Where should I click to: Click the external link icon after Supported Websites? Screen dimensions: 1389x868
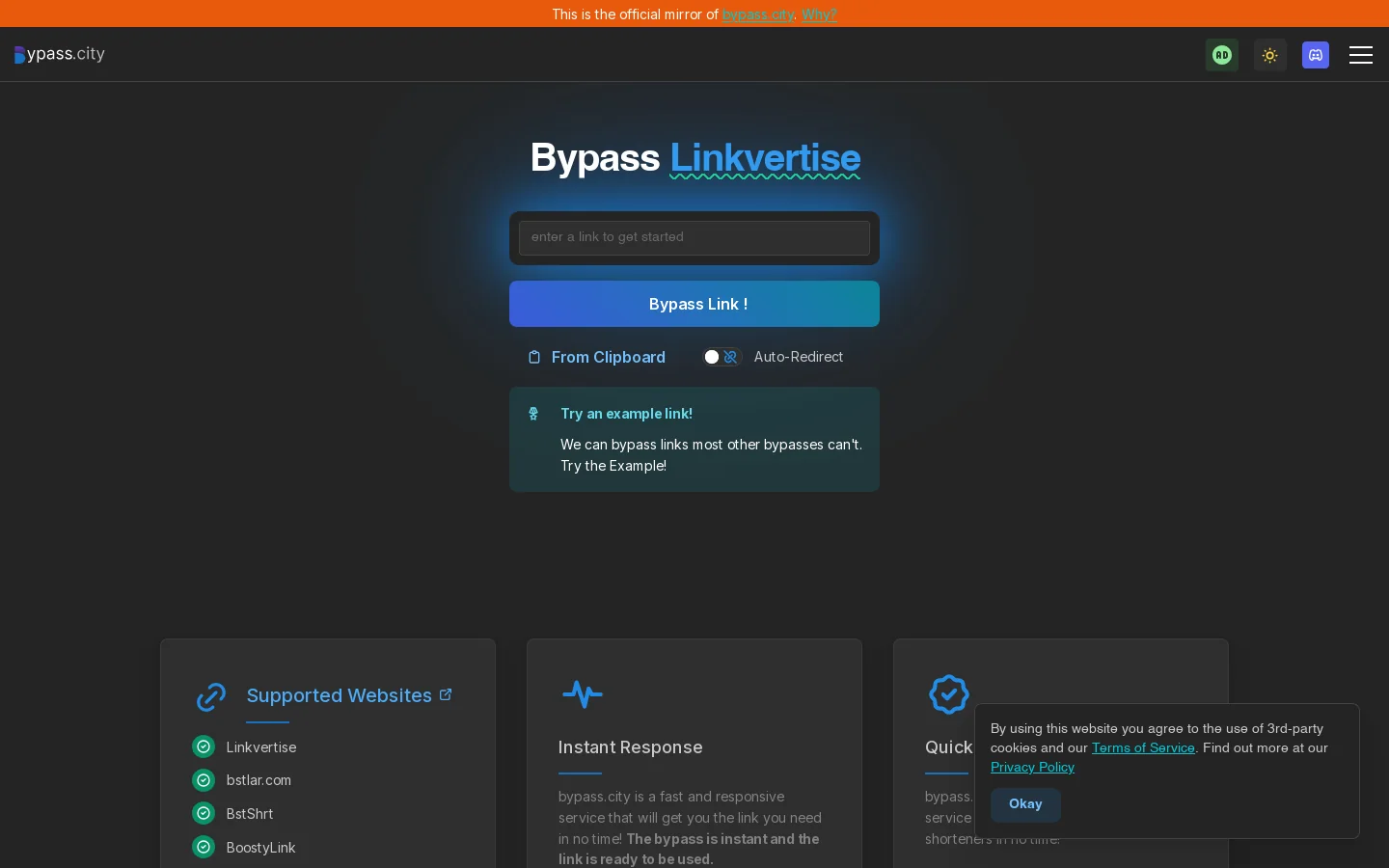pyautogui.click(x=446, y=694)
